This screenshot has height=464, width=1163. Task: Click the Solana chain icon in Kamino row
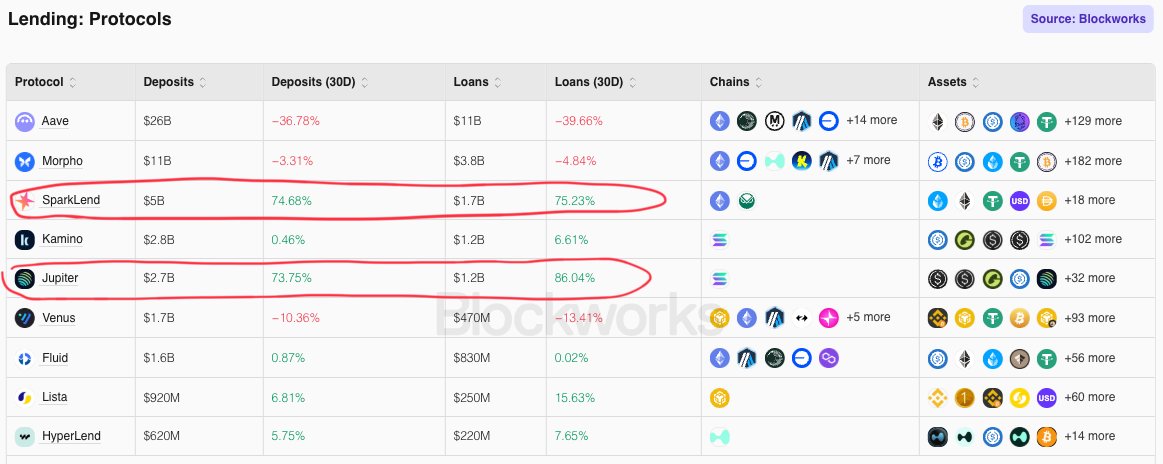pyautogui.click(x=719, y=239)
